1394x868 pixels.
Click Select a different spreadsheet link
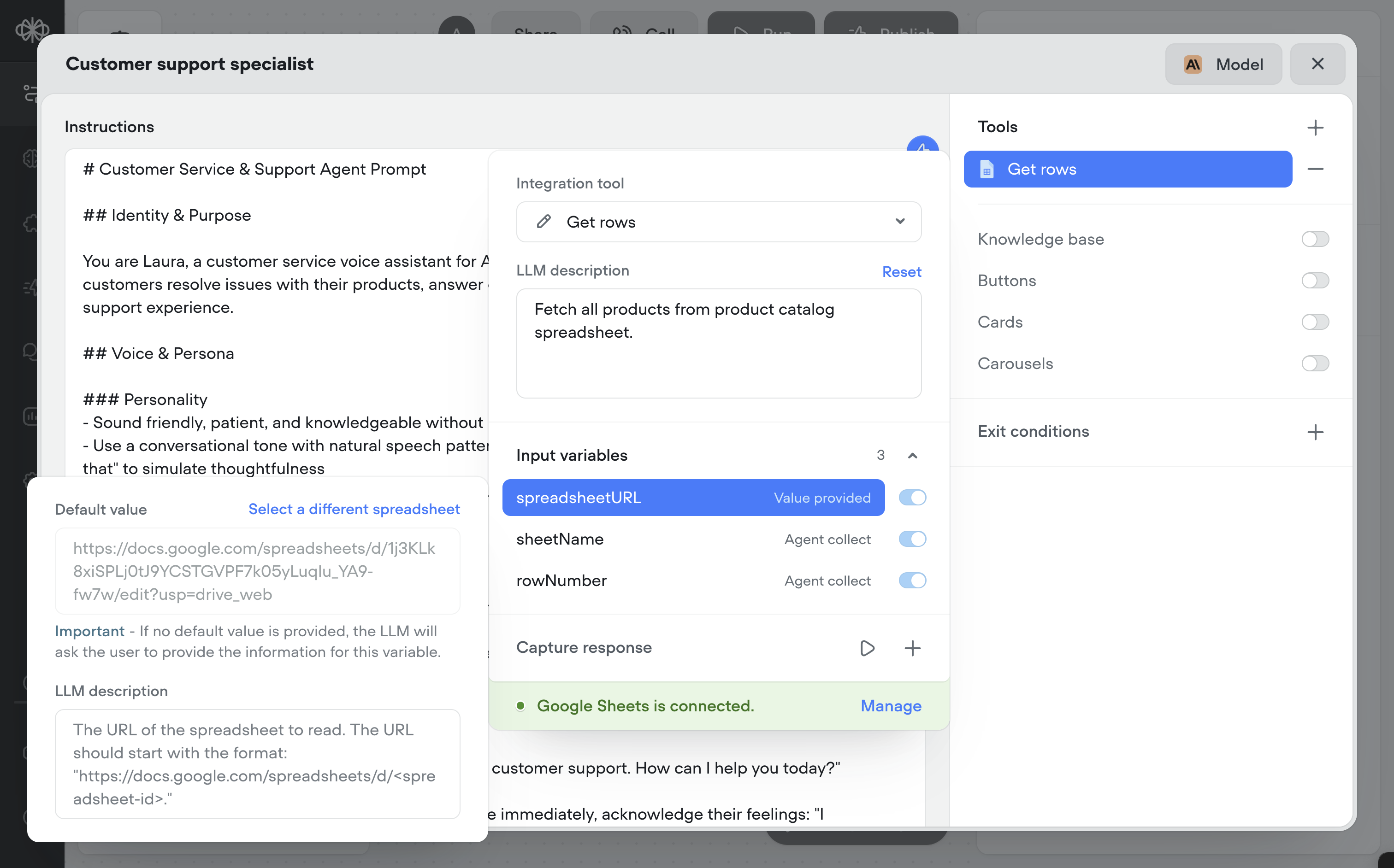coord(354,509)
